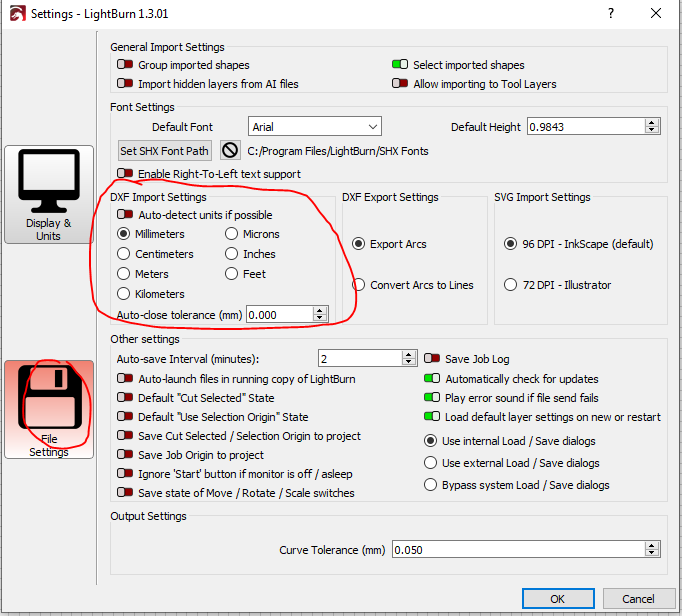Toggle Allow importing to Tool Layers
Screen dimensions: 682x616
400,83
